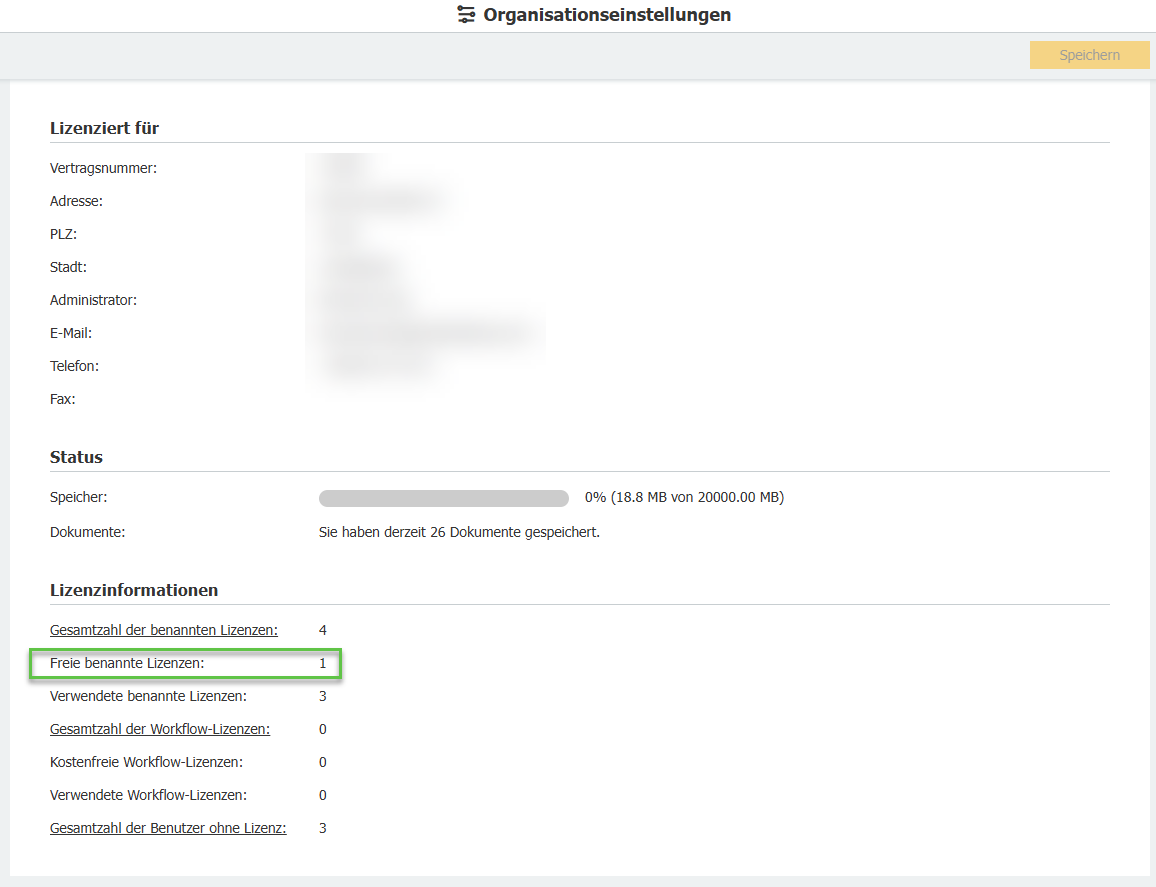Screen dimensions: 1156x887
Task: Select the Lizenzinformationen section heading
Action: pos(134,590)
